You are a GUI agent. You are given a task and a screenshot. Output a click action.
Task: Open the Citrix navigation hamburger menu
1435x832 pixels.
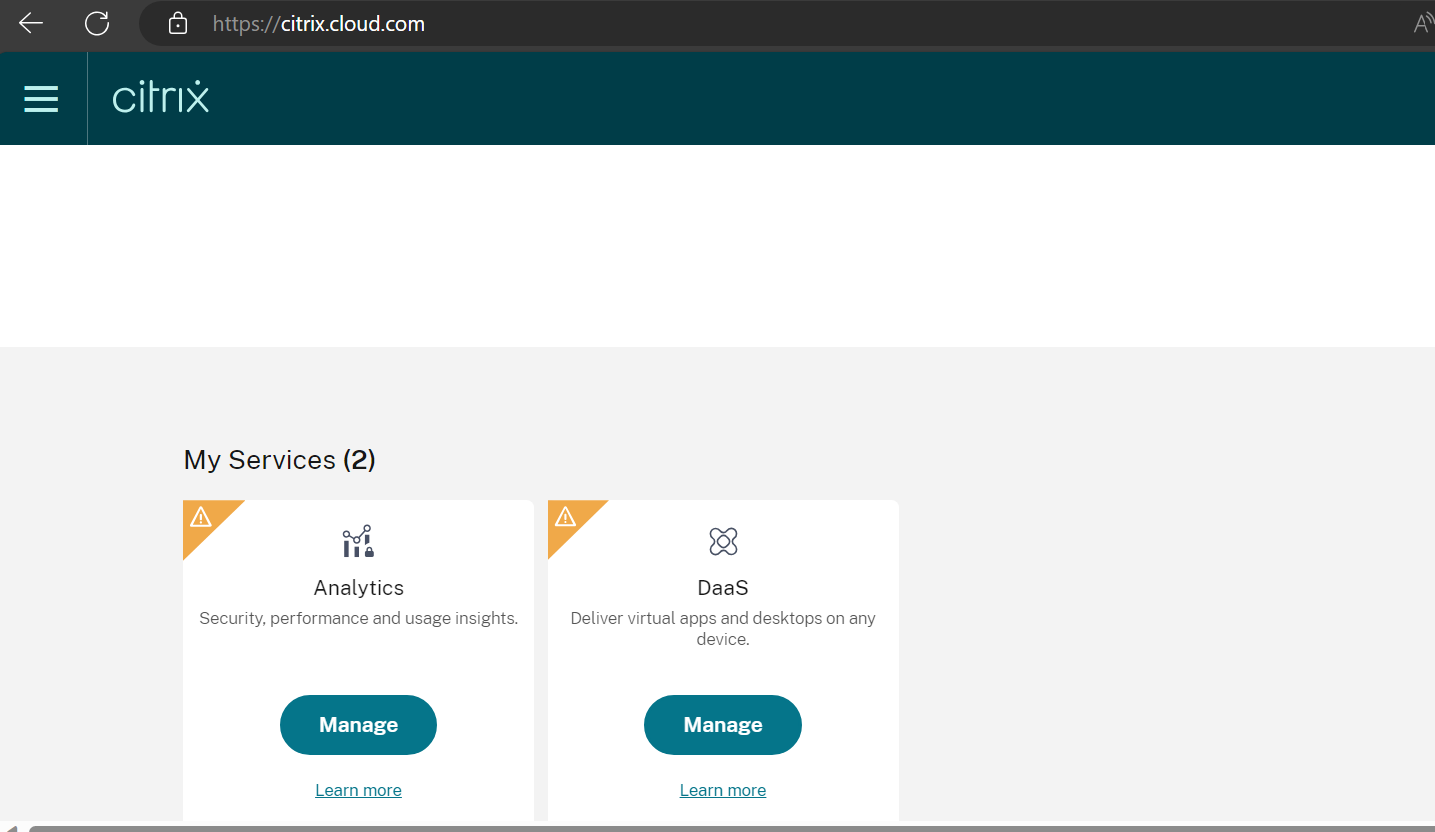[x=41, y=98]
